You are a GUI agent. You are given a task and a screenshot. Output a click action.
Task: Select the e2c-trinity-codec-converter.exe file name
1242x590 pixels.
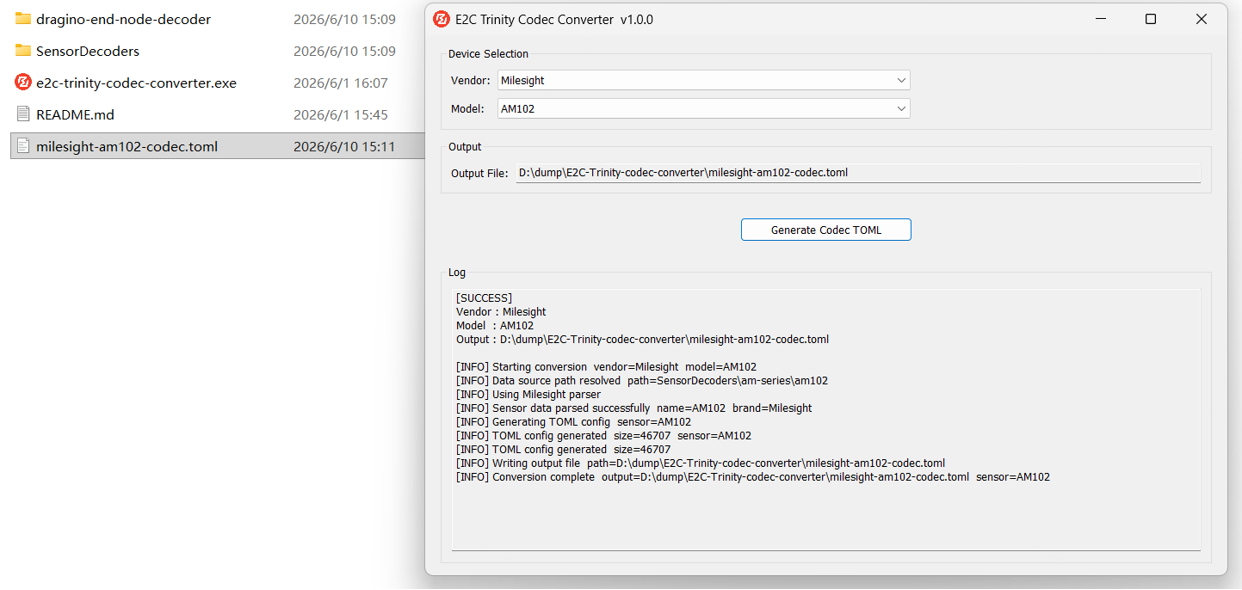point(136,83)
